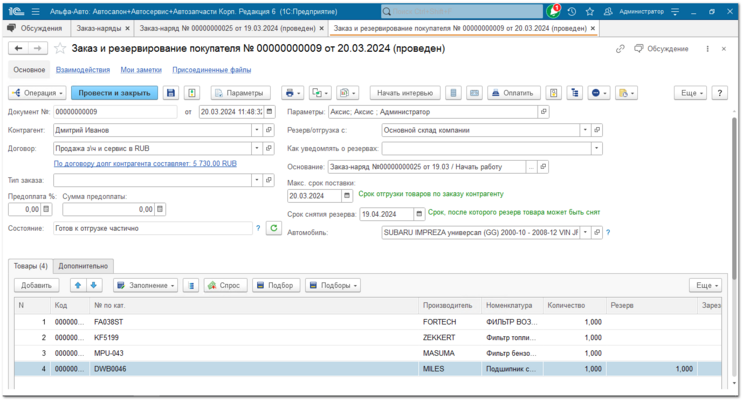Switch to Дополнительно tab
The image size is (743, 401).
coord(83,266)
